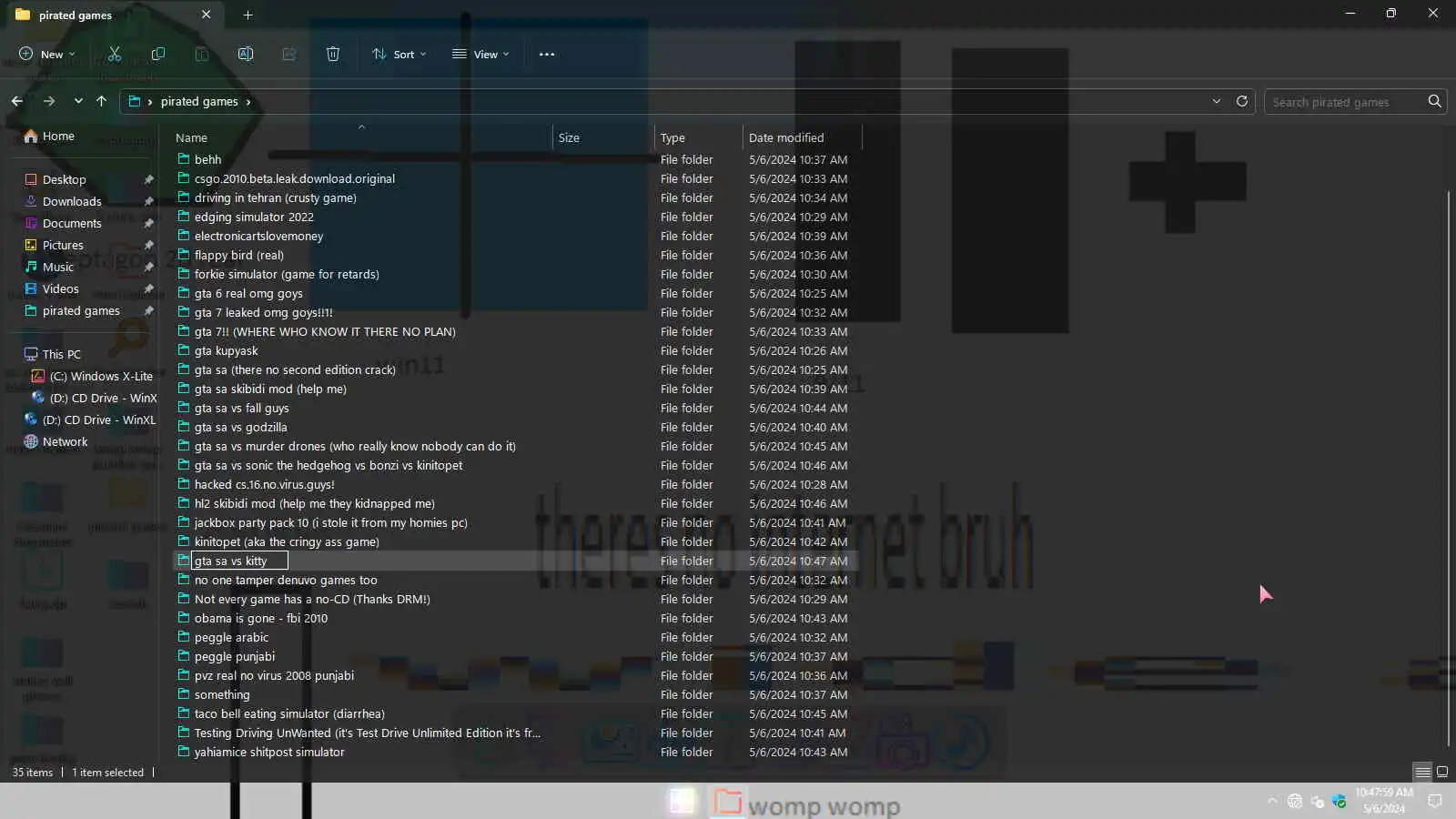Sort by Name column header
The height and width of the screenshot is (819, 1456).
point(361,137)
